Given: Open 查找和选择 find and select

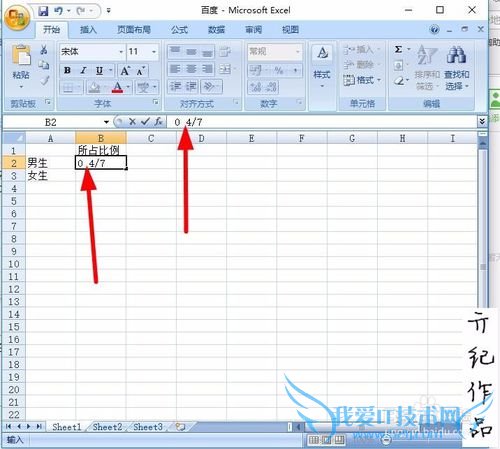Looking at the screenshot, I should tap(457, 68).
